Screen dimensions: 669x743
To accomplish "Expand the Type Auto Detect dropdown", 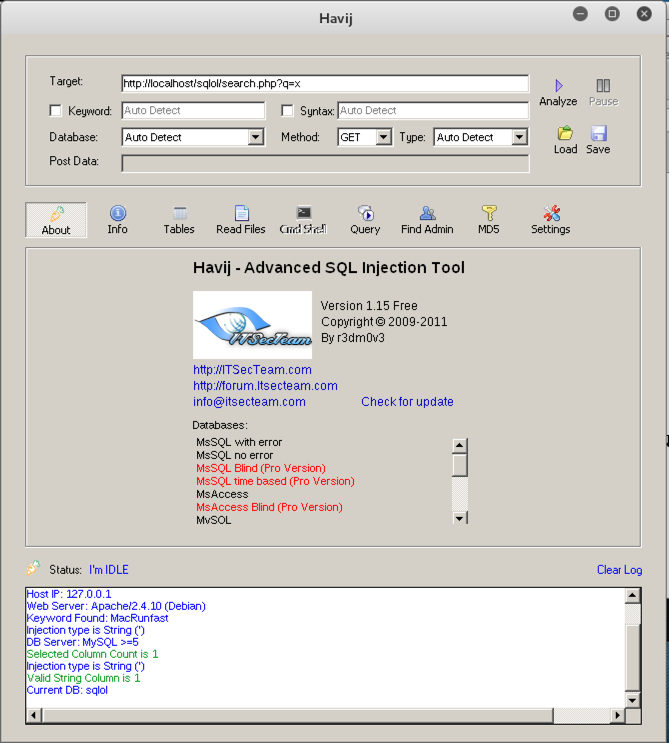I will 520,137.
